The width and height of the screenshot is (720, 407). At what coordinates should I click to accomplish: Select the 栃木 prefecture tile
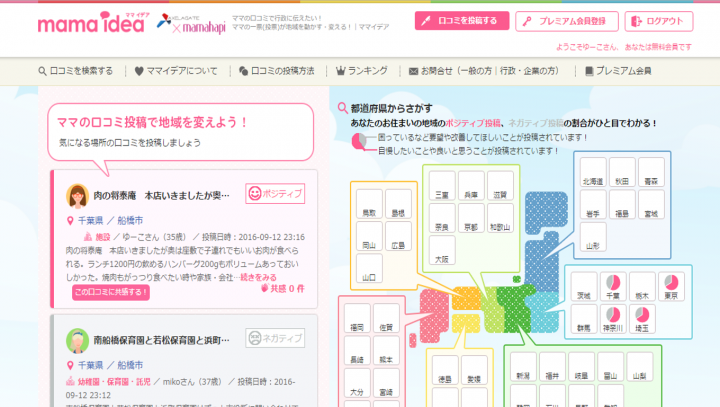click(x=642, y=287)
